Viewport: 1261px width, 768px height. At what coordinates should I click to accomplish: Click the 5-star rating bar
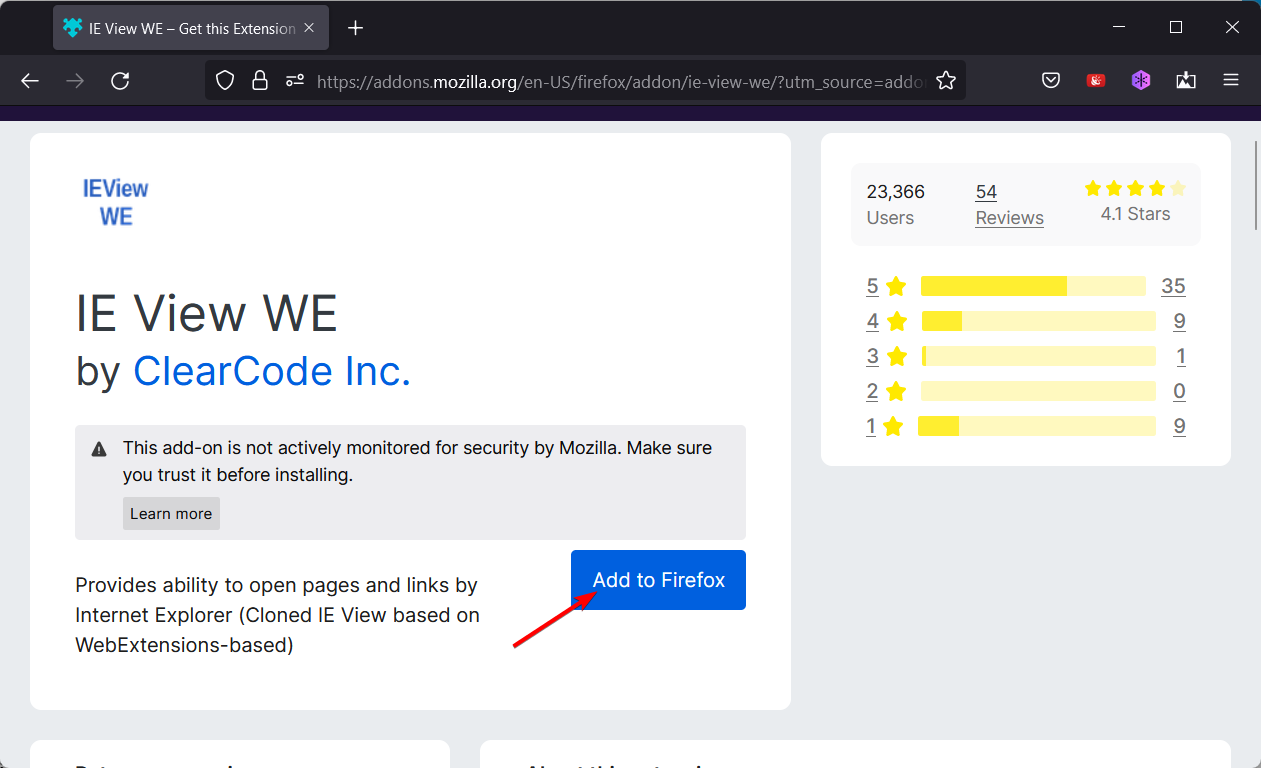pyautogui.click(x=1033, y=286)
